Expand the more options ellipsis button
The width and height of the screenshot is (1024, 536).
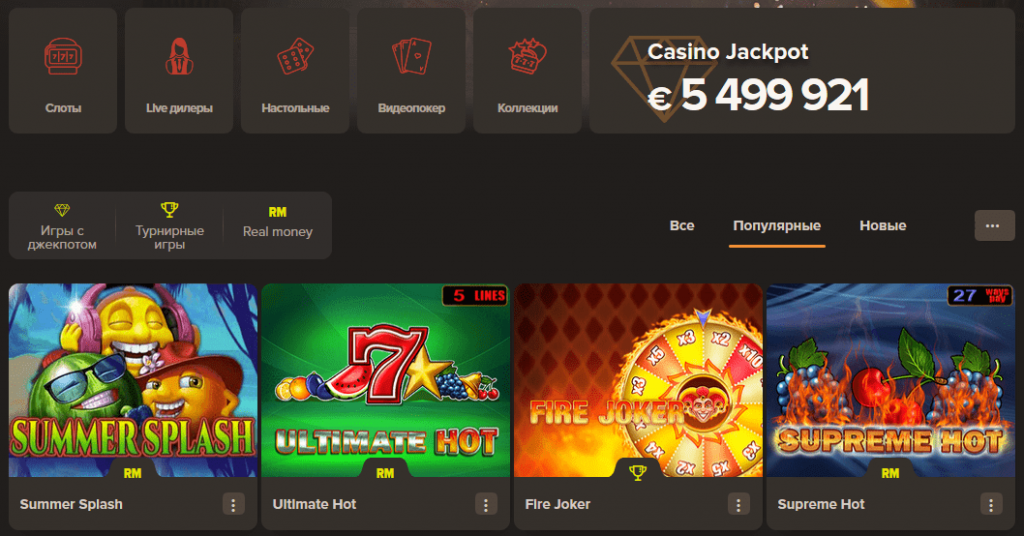tap(995, 226)
